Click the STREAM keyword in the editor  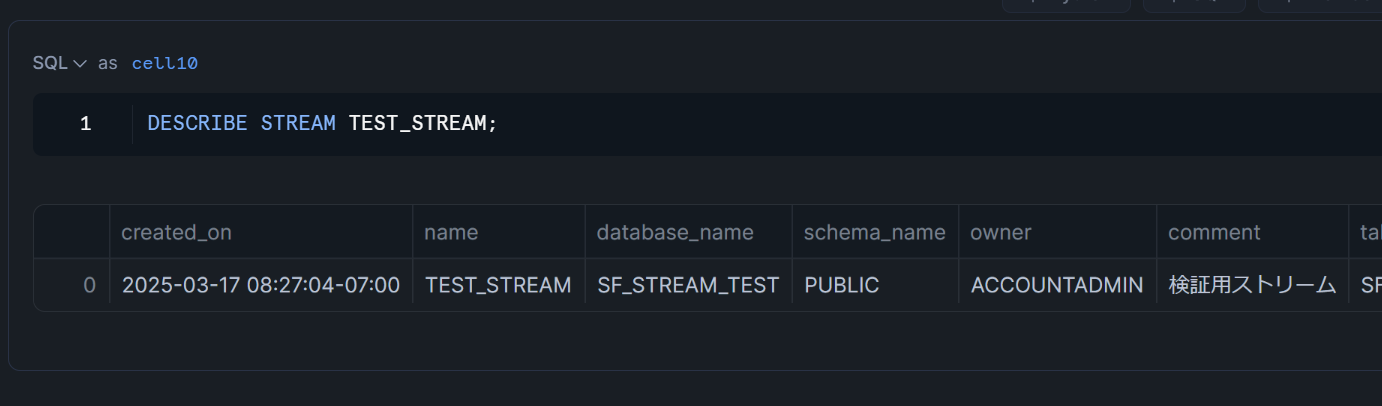pyautogui.click(x=298, y=124)
